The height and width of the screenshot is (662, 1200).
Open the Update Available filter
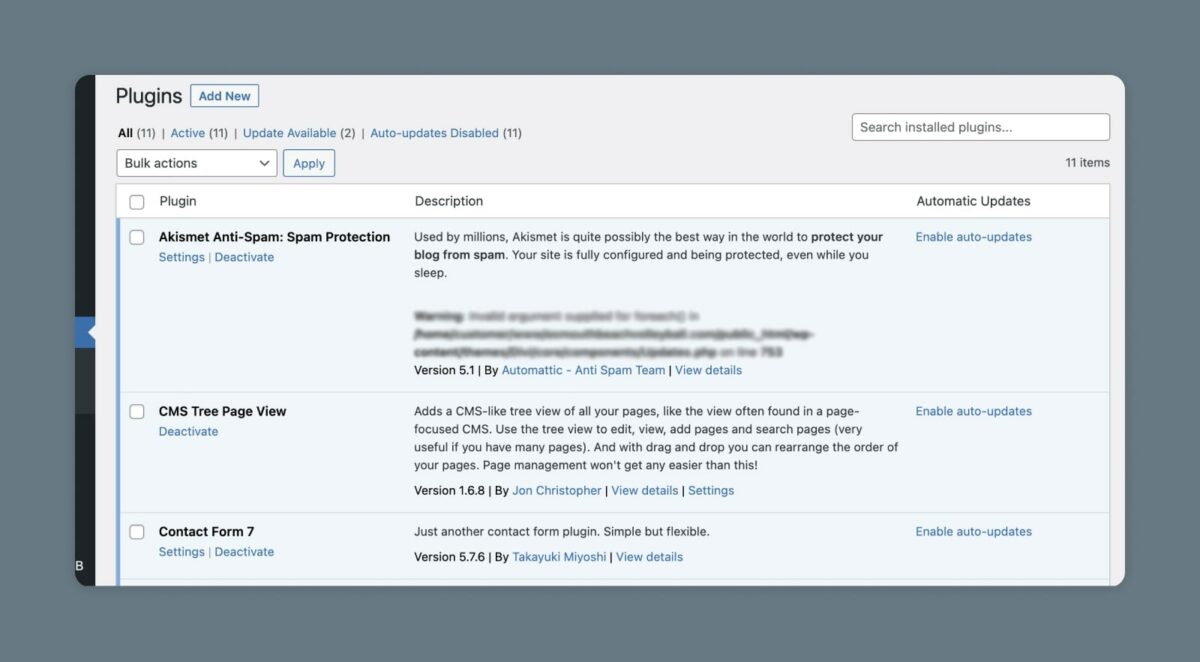290,132
